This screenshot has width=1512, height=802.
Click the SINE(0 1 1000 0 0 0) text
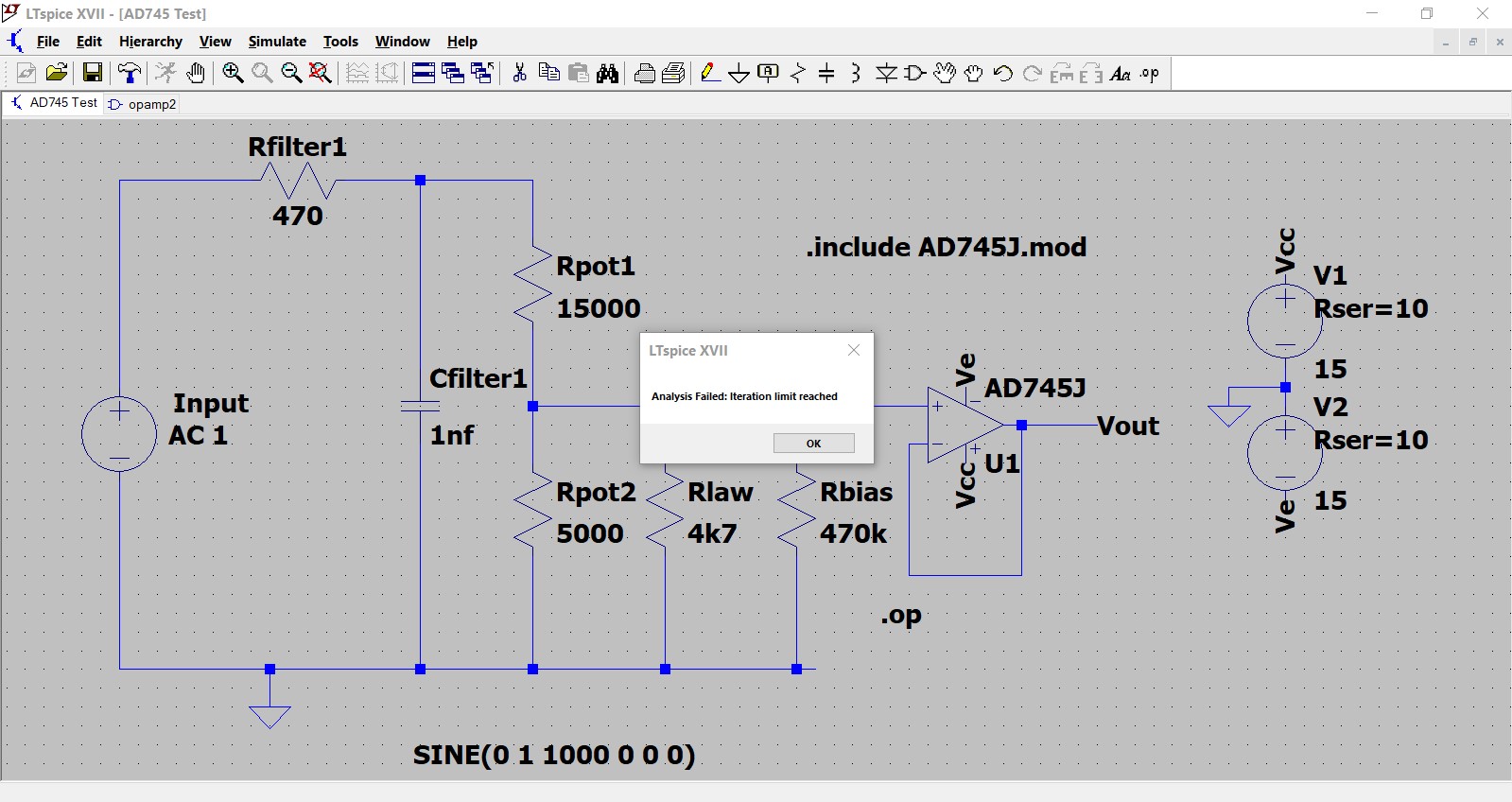554,755
